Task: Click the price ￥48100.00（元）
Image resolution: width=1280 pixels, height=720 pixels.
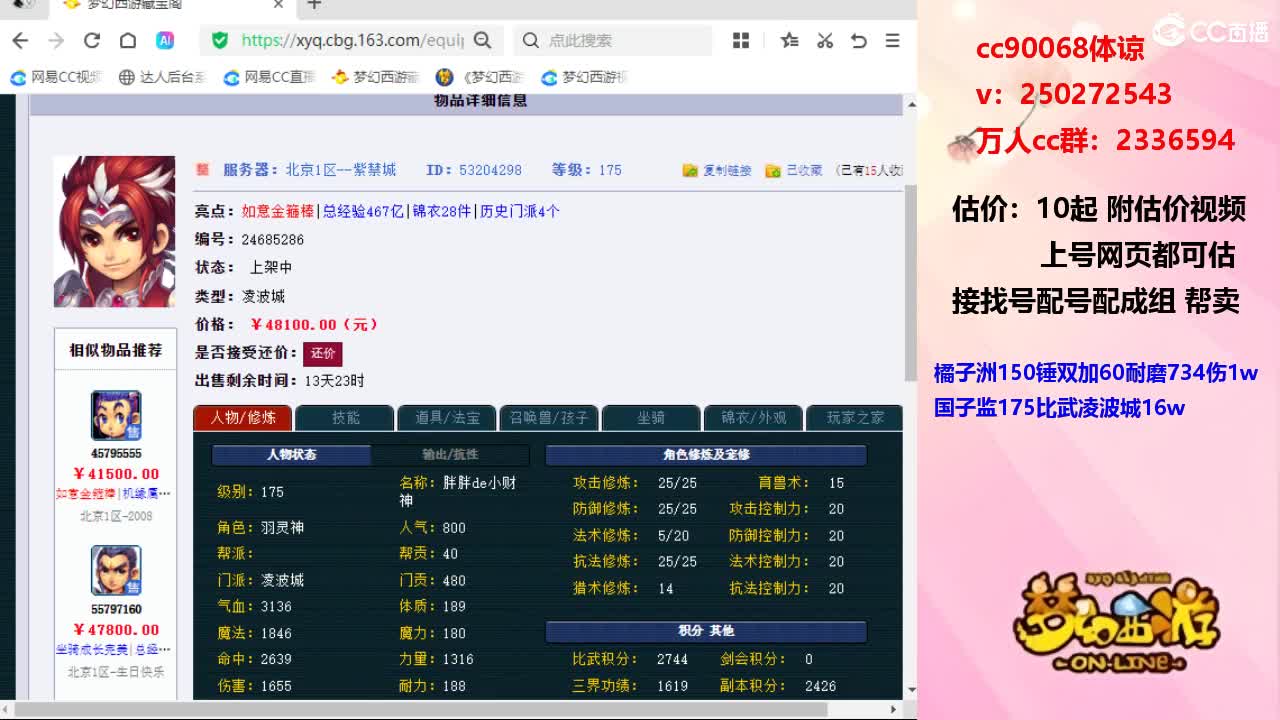Action: [314, 325]
